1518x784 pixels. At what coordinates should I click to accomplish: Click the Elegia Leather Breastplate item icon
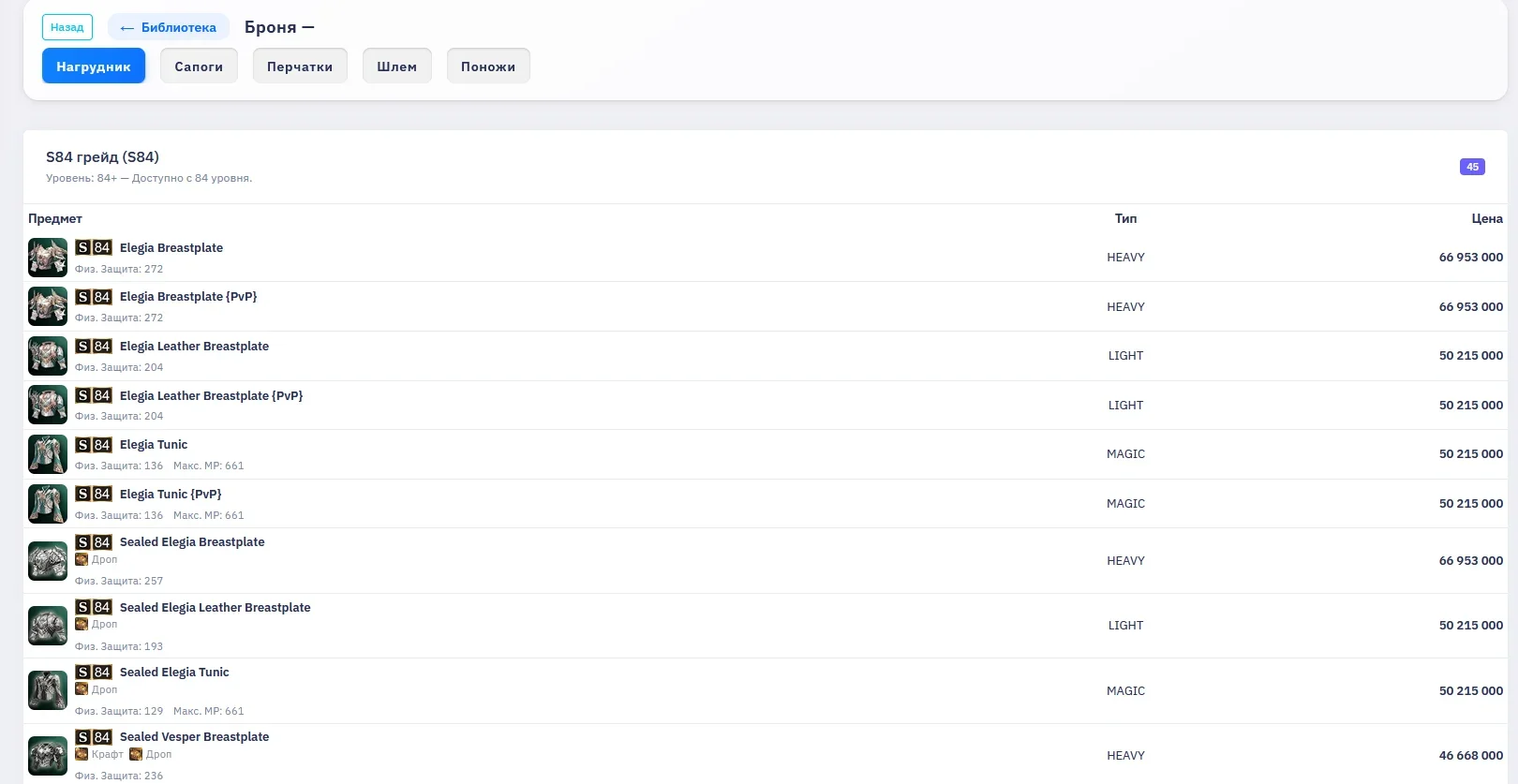click(47, 356)
